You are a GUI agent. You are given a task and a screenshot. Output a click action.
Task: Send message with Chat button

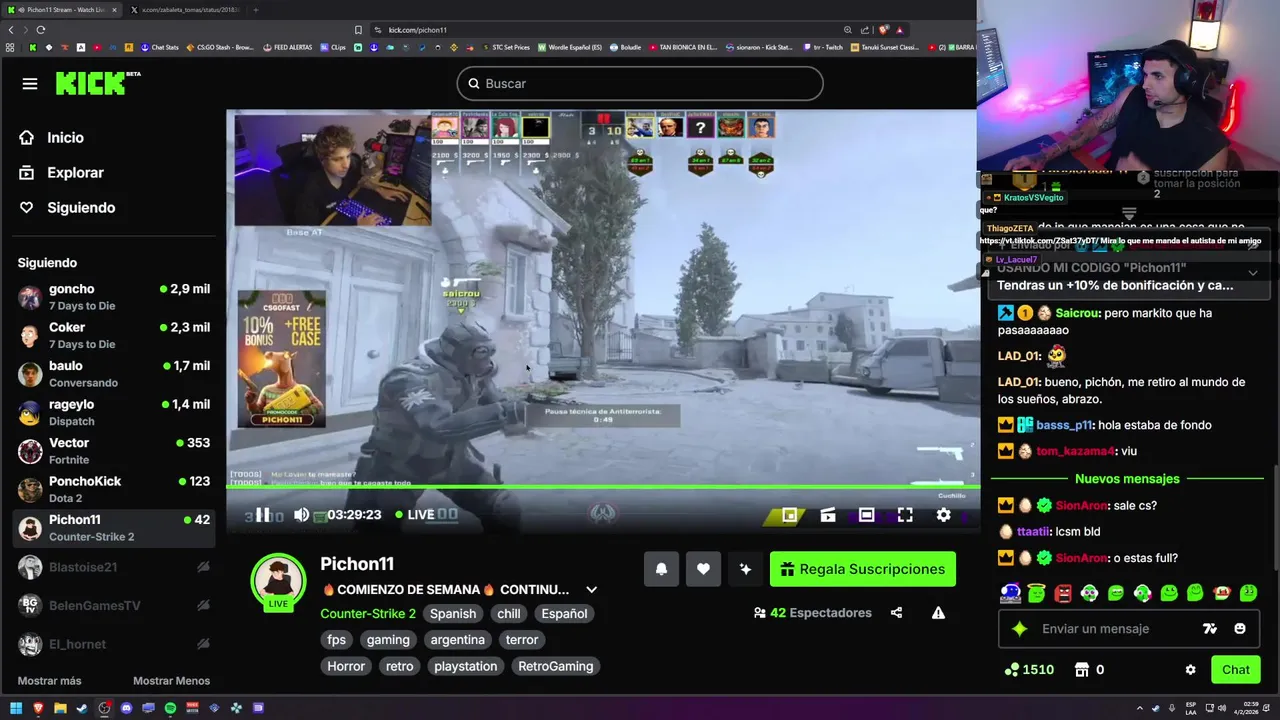click(x=1235, y=670)
